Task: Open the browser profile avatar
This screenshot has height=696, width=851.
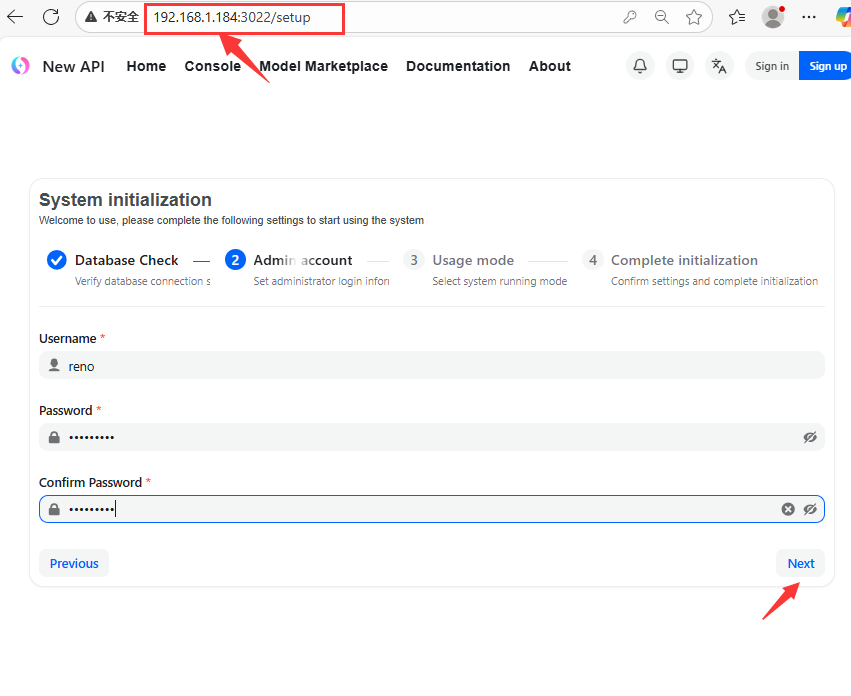Action: pos(773,17)
